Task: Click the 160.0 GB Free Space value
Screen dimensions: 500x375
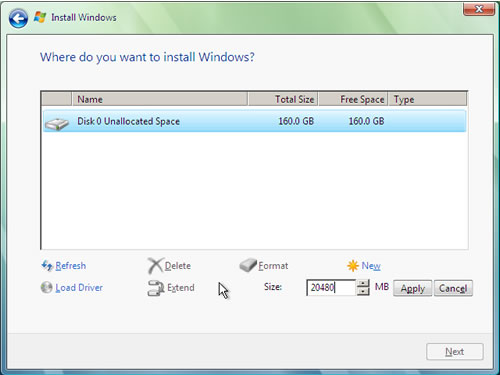Action: tap(366, 121)
